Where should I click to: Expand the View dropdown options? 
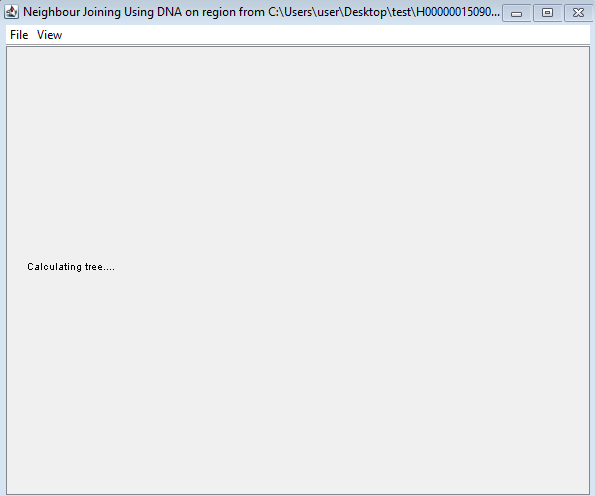[49, 35]
